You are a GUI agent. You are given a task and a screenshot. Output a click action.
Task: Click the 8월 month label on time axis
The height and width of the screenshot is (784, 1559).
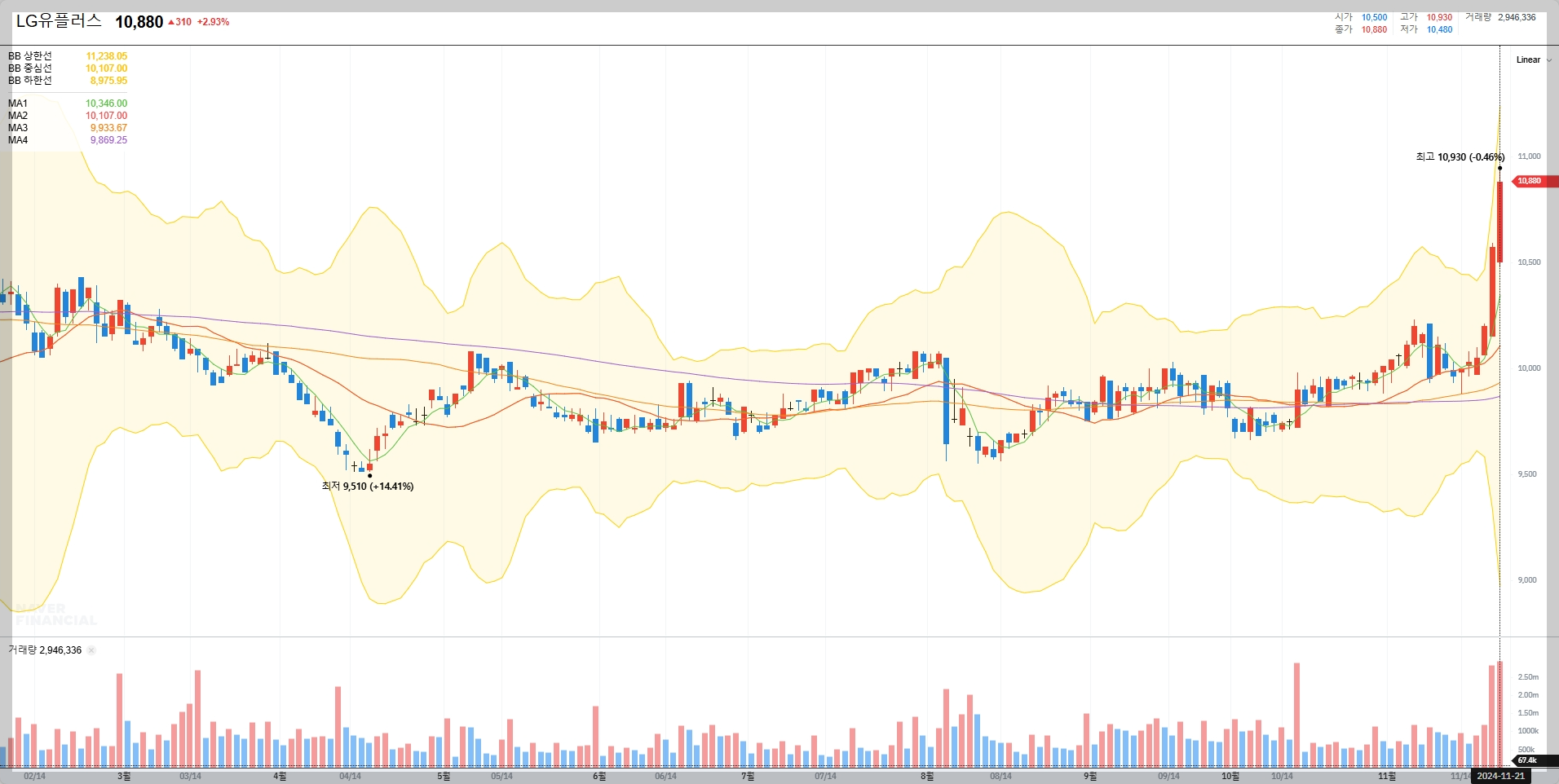(x=927, y=776)
